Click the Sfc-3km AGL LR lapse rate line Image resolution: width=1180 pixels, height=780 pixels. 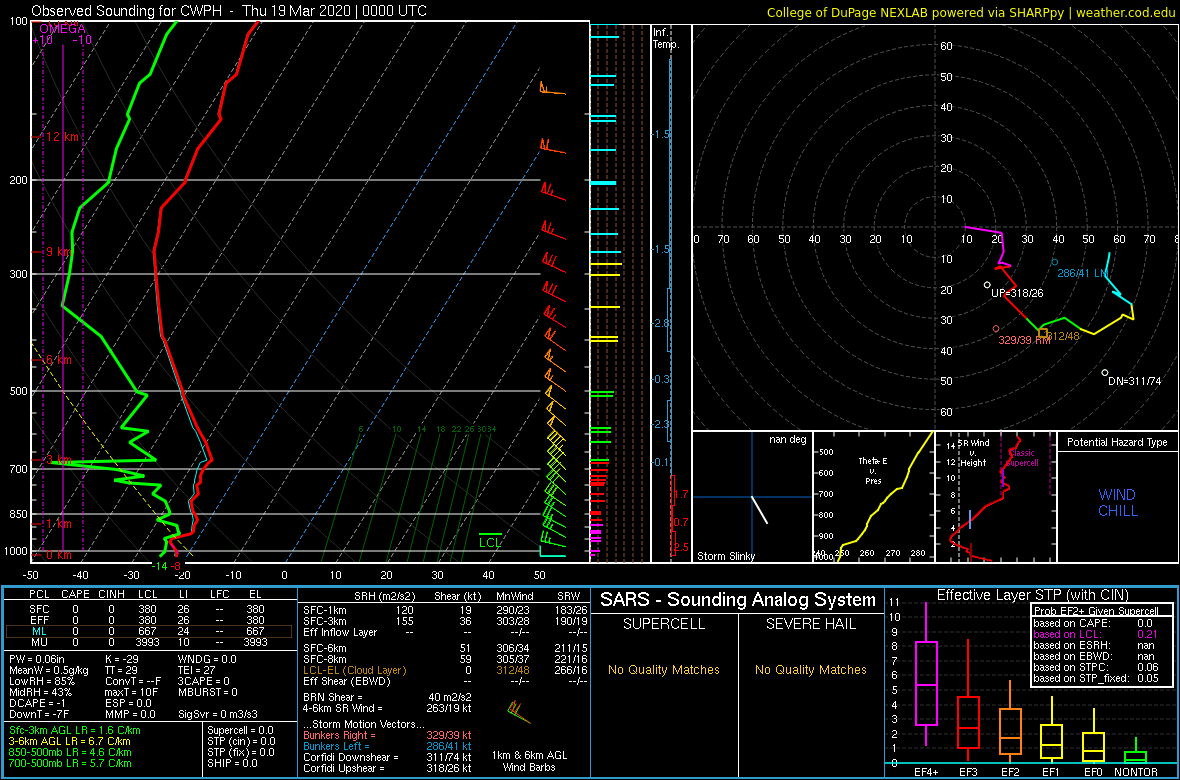[75, 730]
